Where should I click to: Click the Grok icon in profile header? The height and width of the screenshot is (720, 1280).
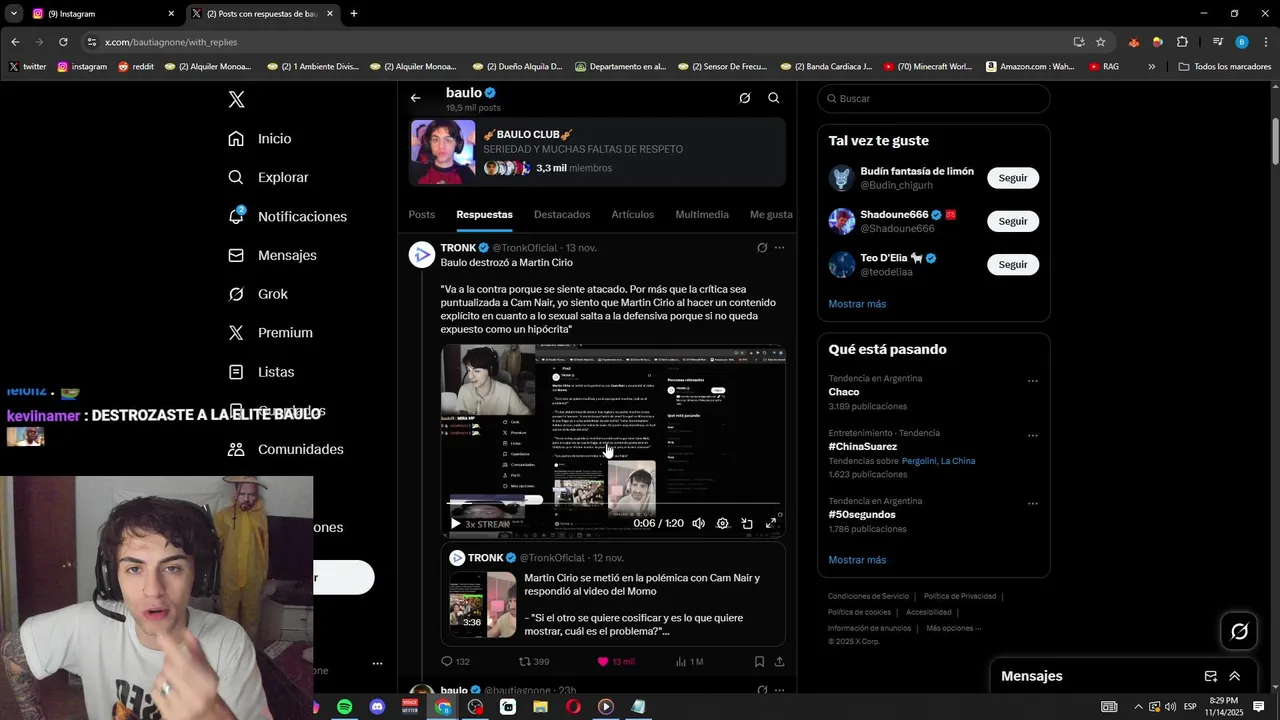pos(745,98)
